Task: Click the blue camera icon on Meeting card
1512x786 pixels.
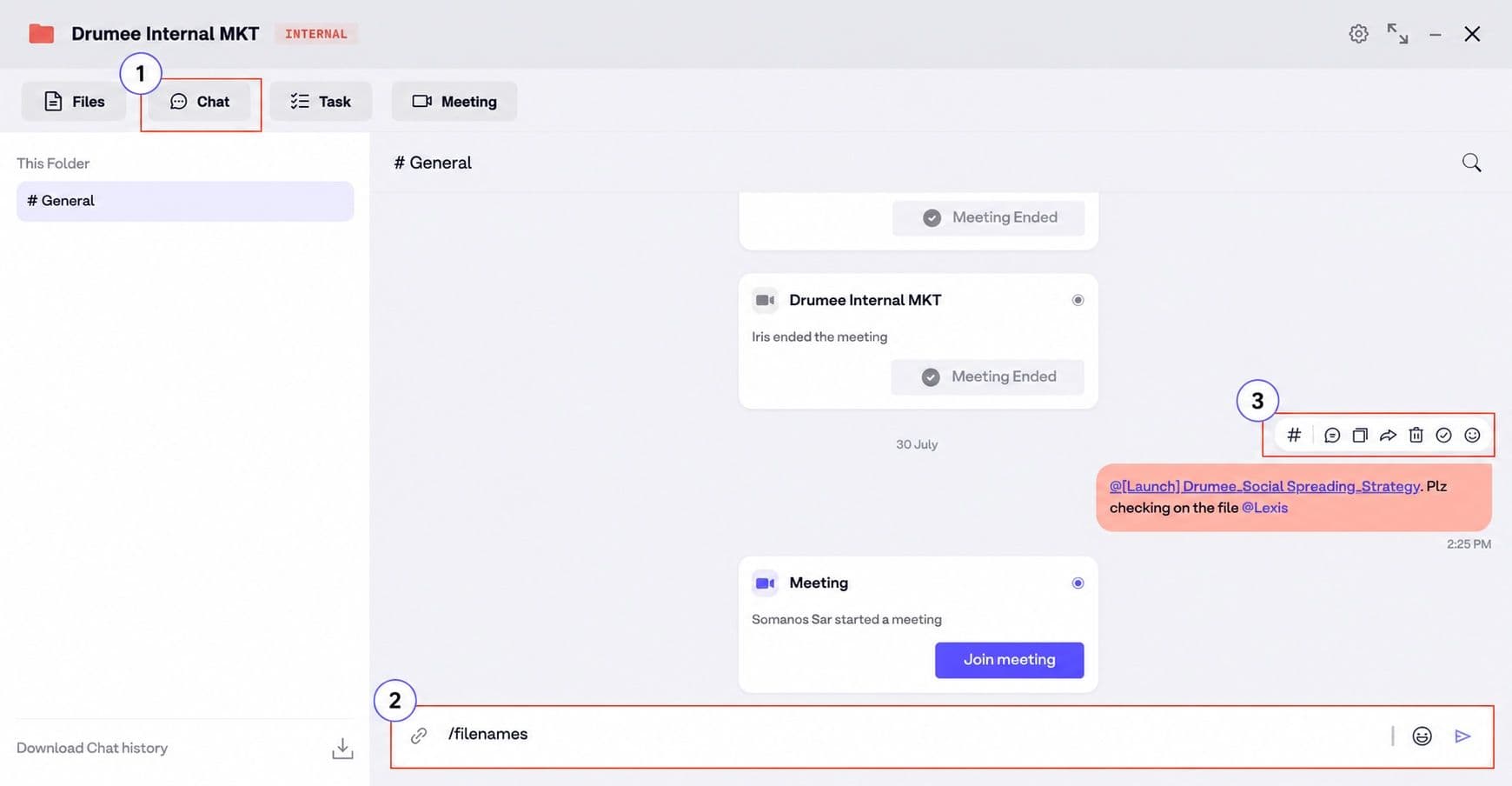Action: coord(765,583)
